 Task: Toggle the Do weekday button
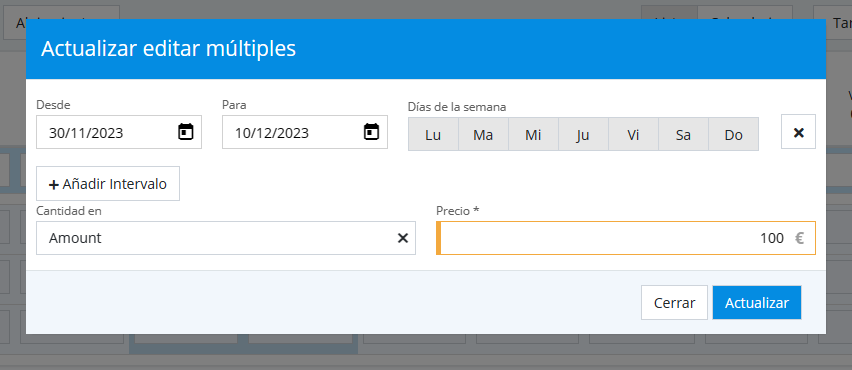[734, 134]
